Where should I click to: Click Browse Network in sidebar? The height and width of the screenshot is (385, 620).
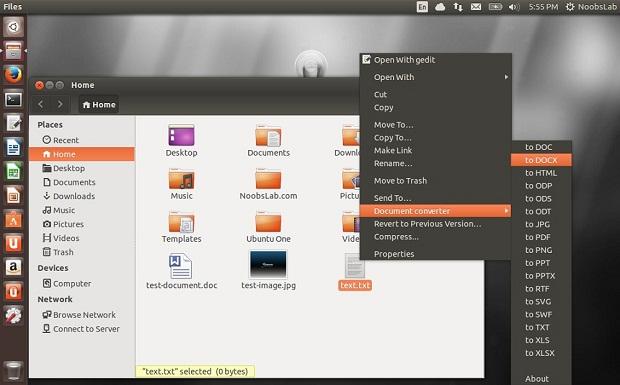pos(82,315)
